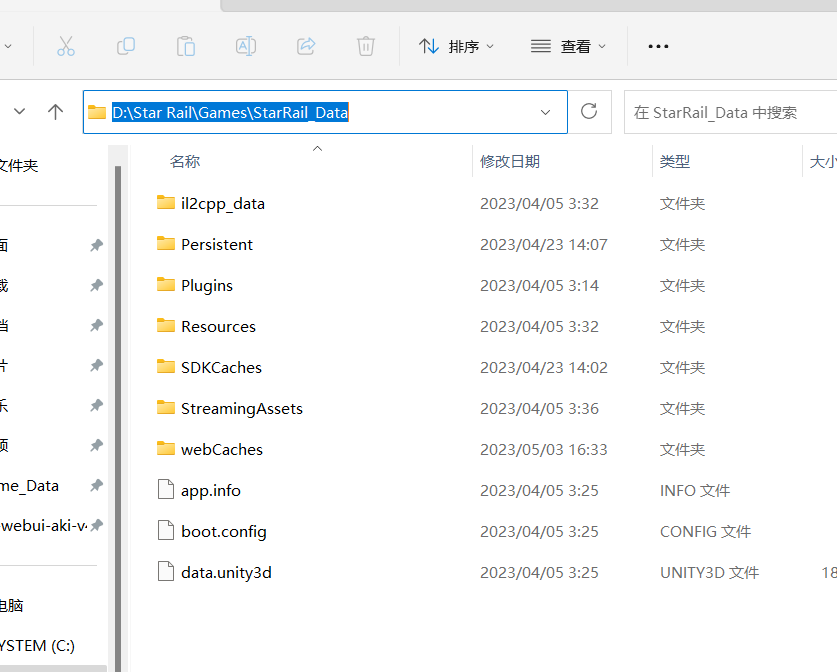This screenshot has height=672, width=837.
Task: Click the Paste clipboard icon
Action: click(x=185, y=46)
